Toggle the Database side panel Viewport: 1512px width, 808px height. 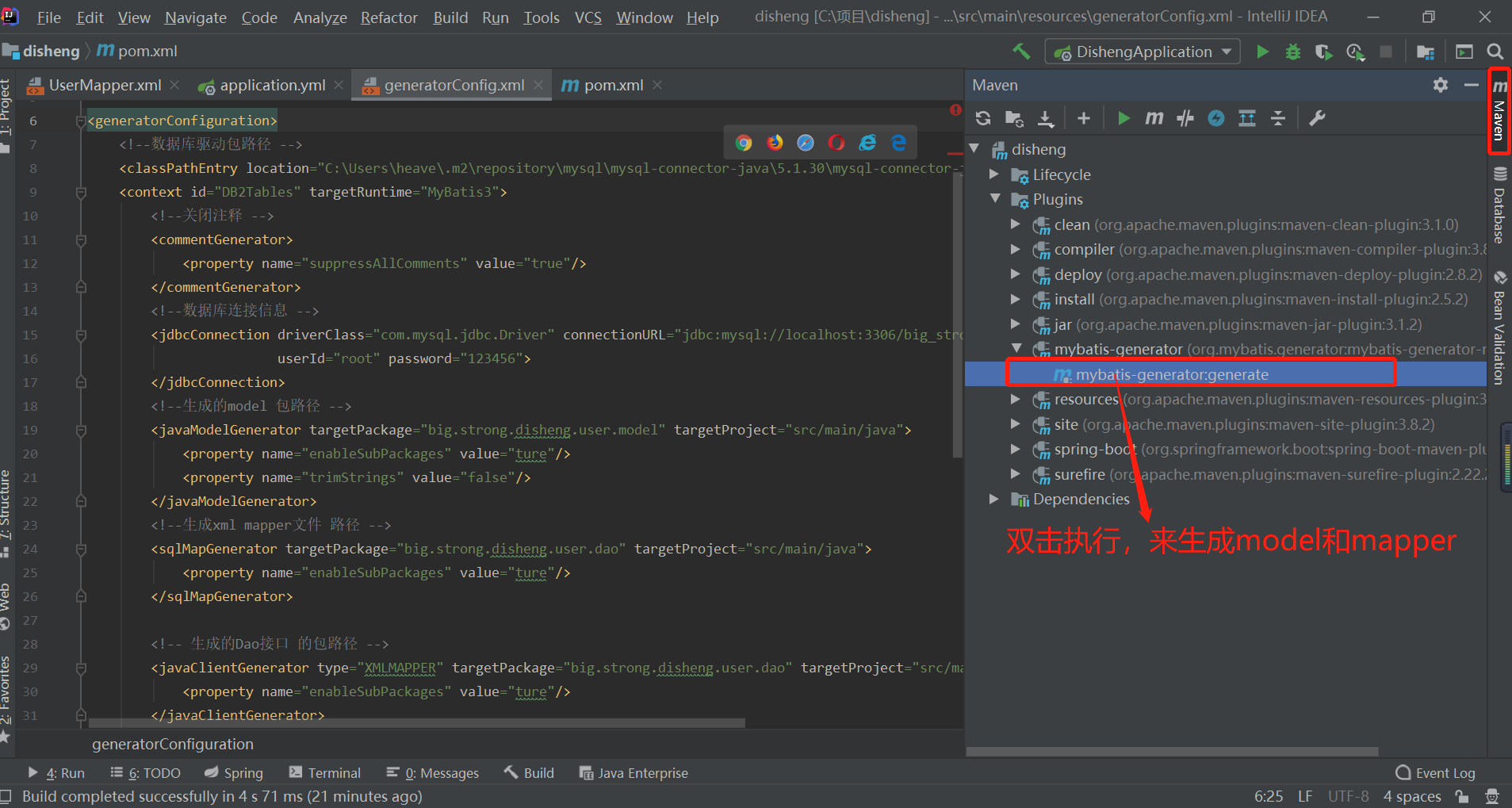1499,205
